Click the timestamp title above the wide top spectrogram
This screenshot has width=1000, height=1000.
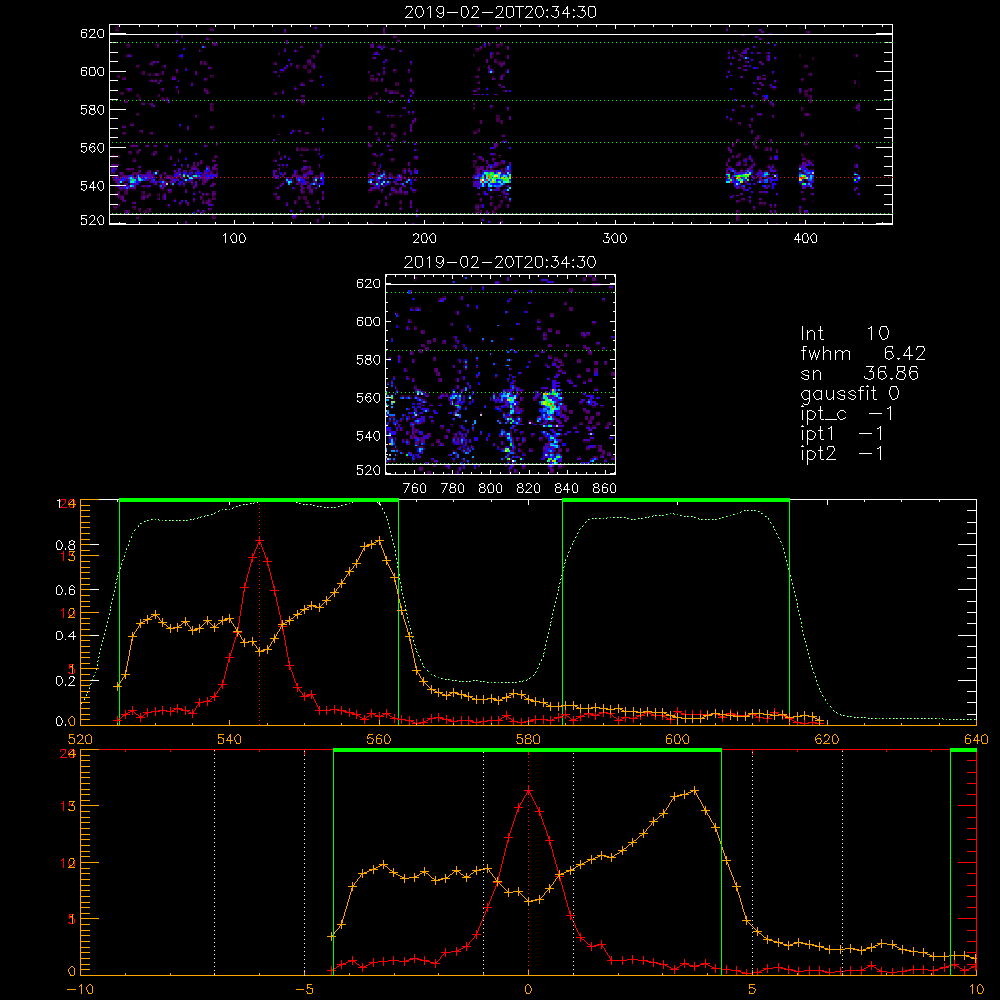pos(500,12)
